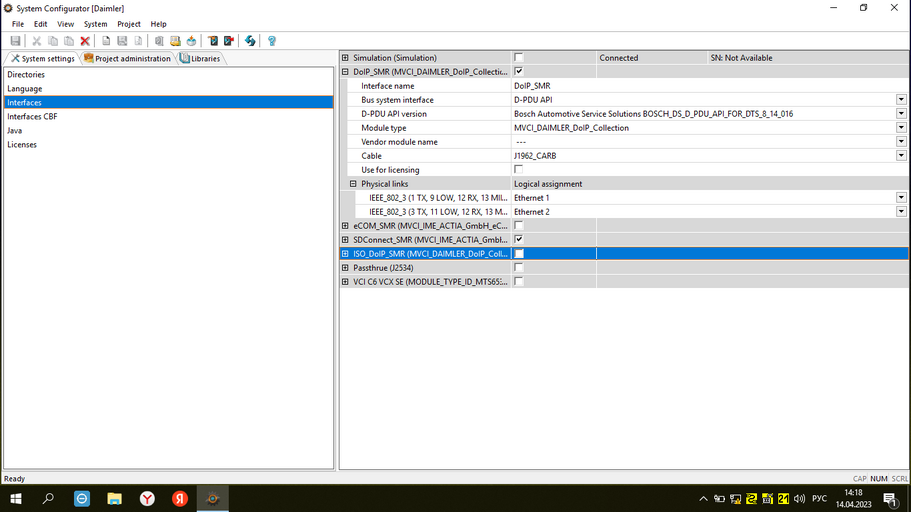Open the Cable J1962_CARB dropdown

[x=901, y=155]
